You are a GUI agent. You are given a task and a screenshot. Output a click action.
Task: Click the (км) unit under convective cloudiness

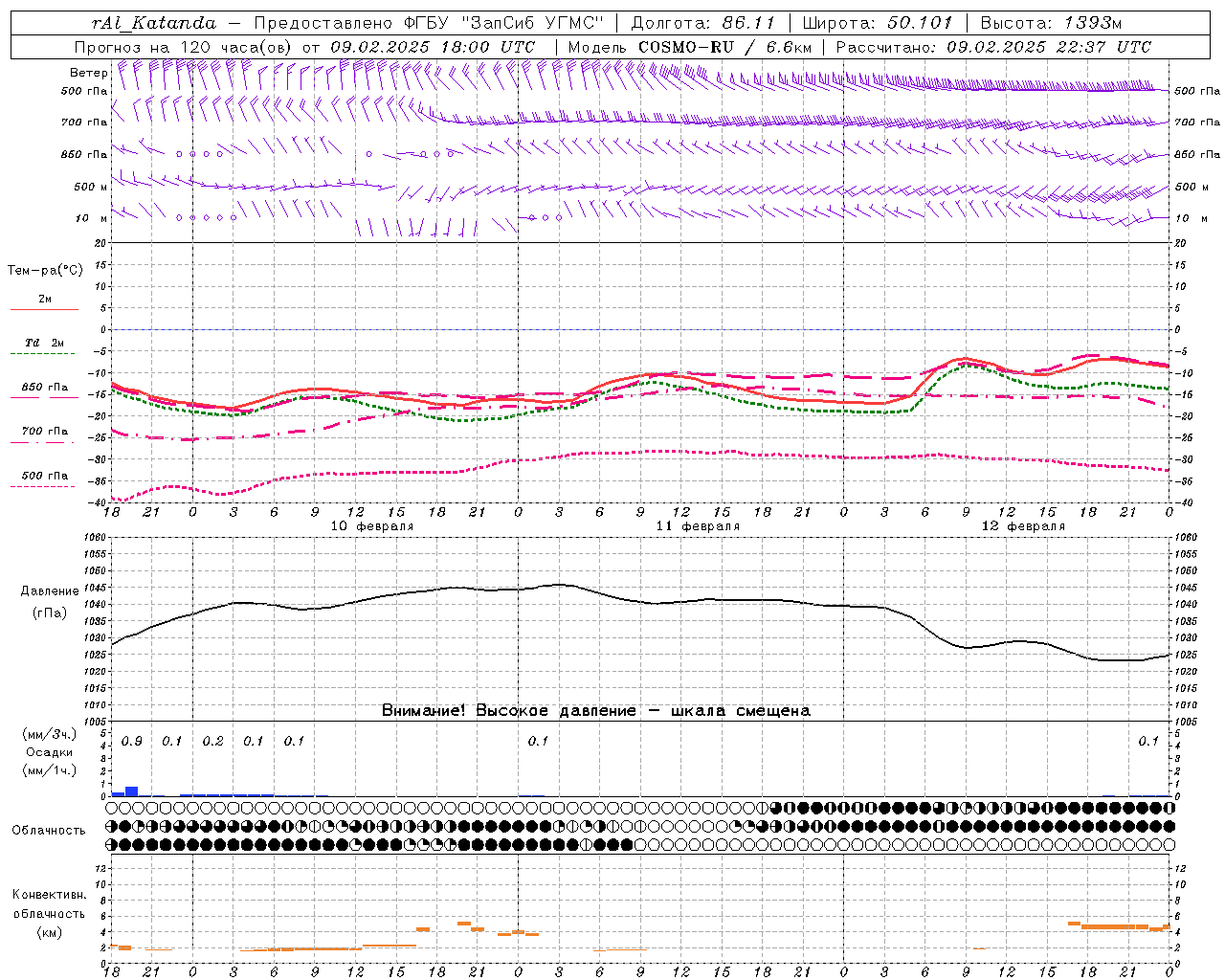[x=49, y=932]
